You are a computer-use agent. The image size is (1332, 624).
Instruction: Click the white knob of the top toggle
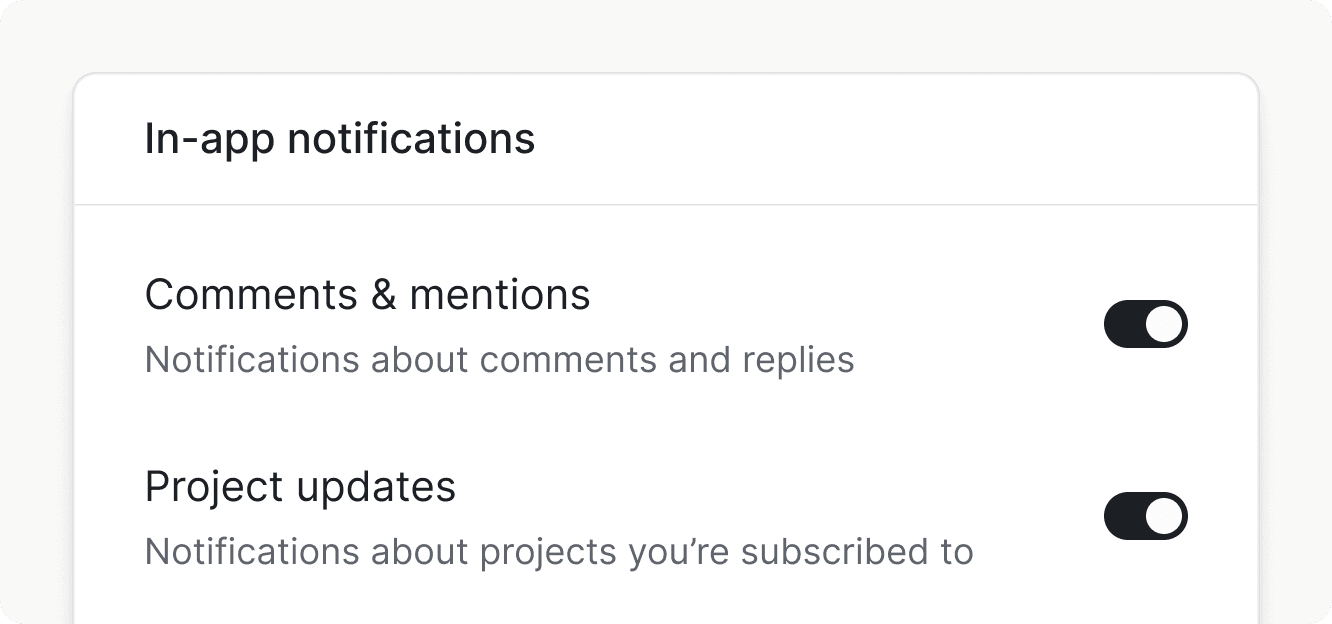point(1164,324)
